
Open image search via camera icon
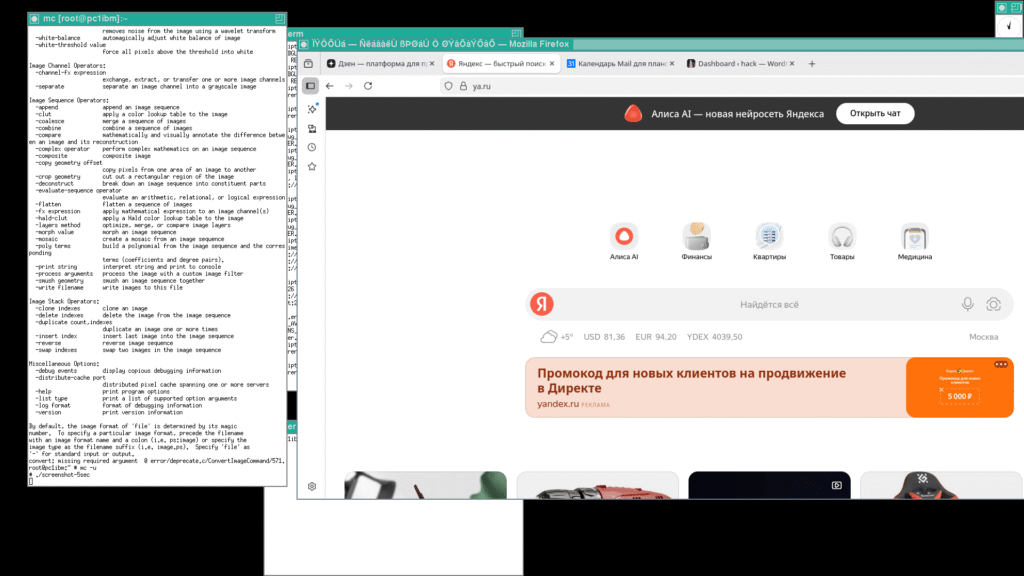click(x=993, y=304)
